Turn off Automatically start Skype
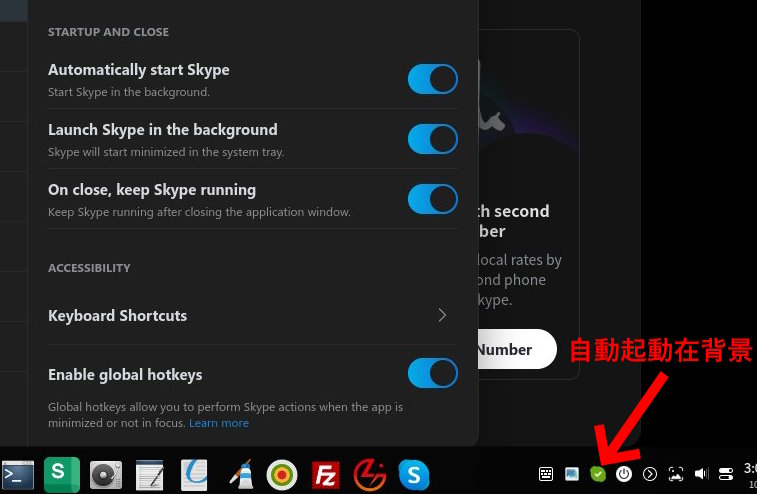This screenshot has width=757, height=494. click(x=433, y=79)
